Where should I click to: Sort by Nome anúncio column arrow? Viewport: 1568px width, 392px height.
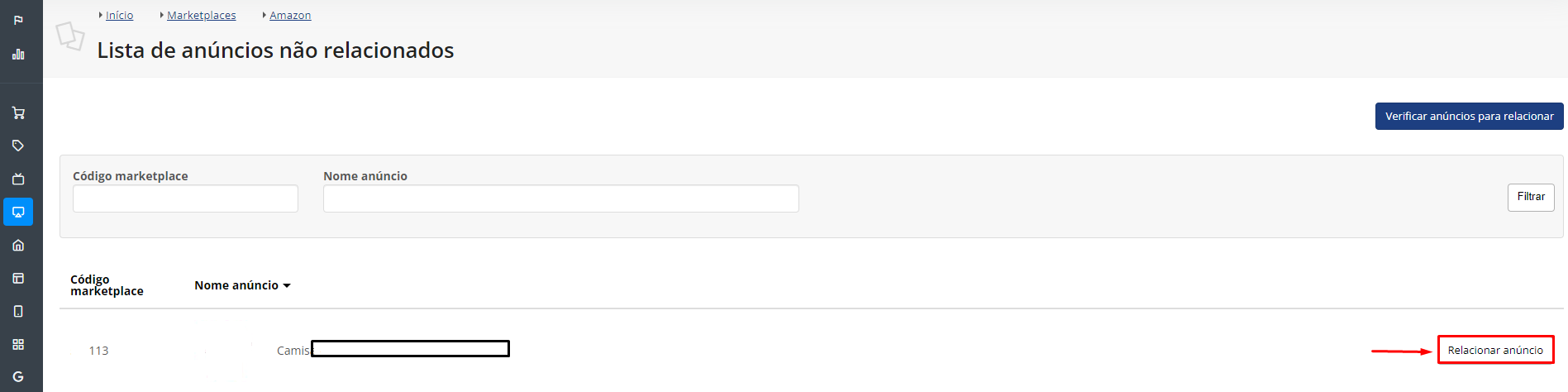287,285
